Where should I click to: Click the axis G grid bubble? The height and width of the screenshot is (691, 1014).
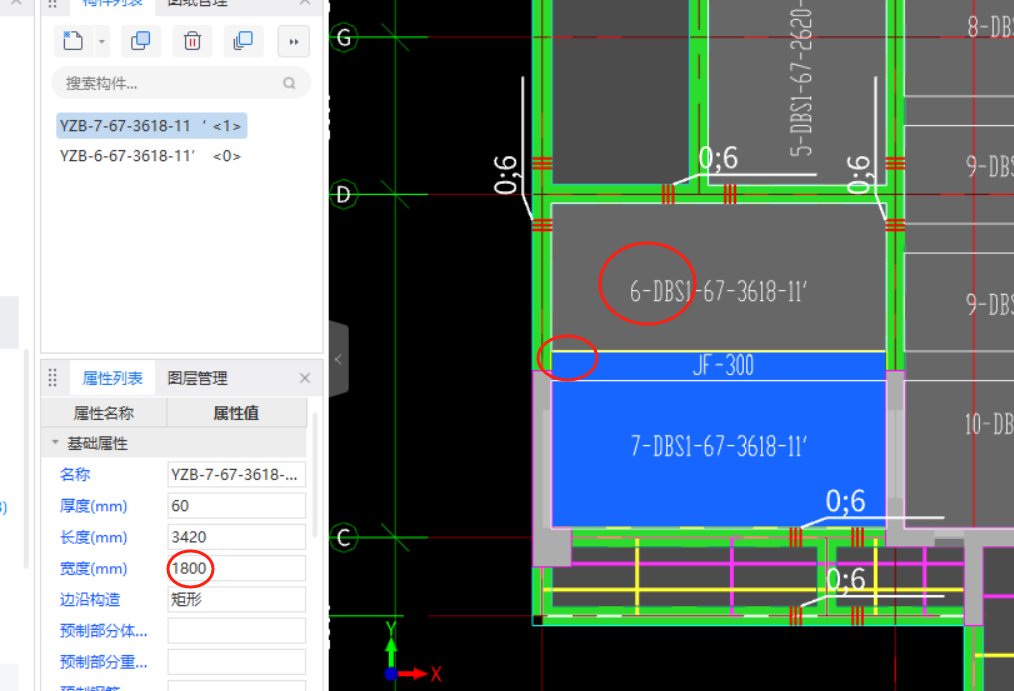click(344, 37)
